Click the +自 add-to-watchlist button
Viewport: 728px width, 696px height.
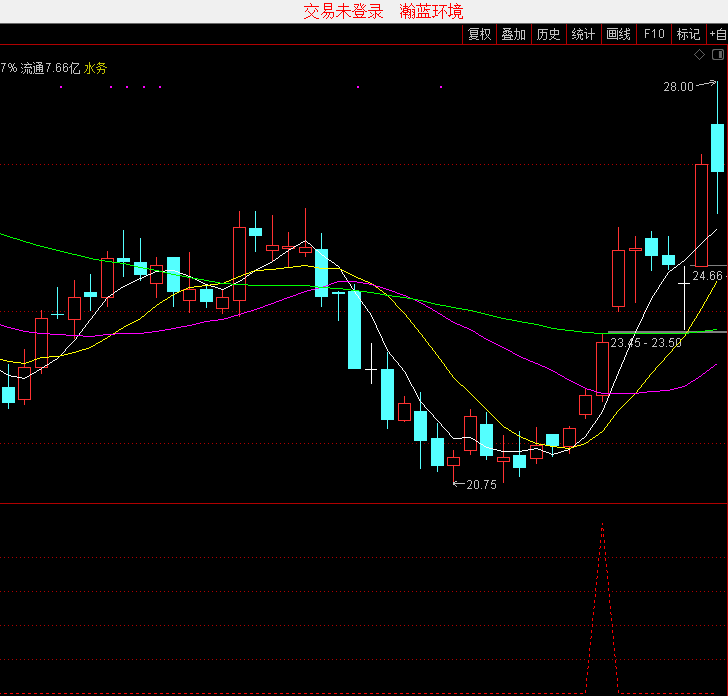(717, 34)
